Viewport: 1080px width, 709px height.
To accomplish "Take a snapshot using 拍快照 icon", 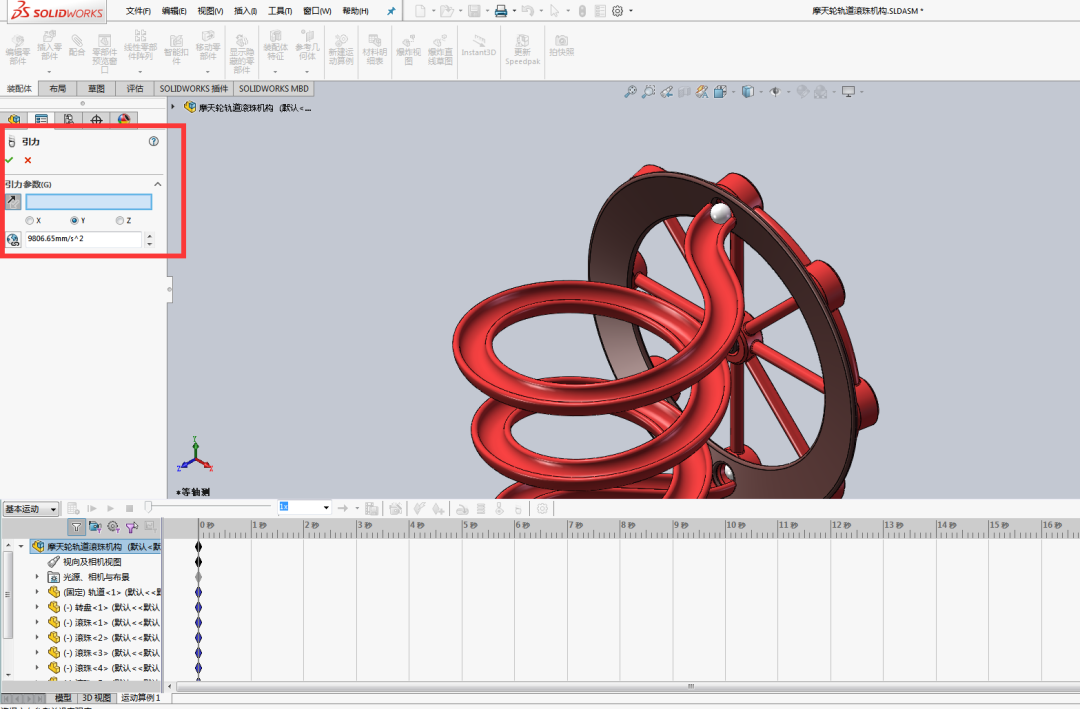I will [562, 45].
